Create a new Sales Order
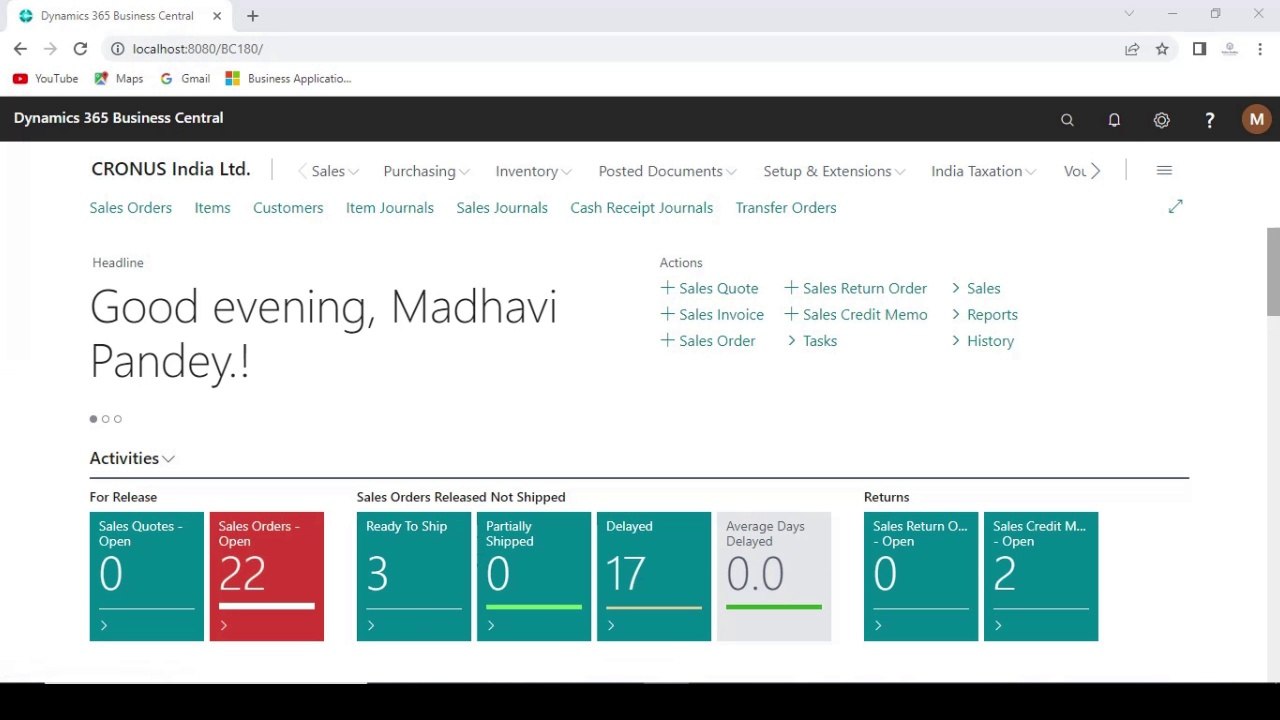 [708, 341]
